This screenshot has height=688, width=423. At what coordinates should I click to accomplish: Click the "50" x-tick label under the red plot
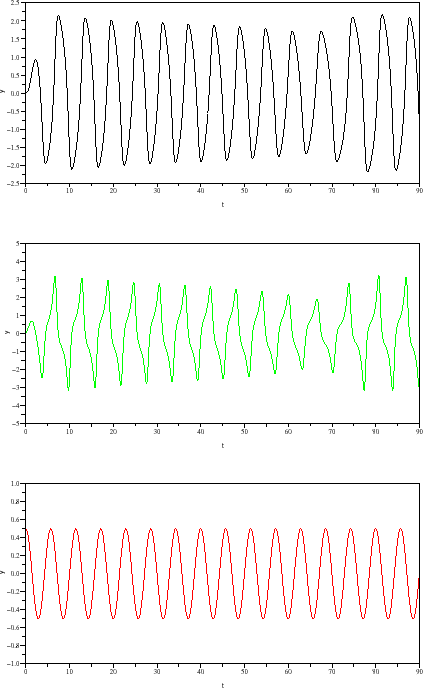pos(244,672)
